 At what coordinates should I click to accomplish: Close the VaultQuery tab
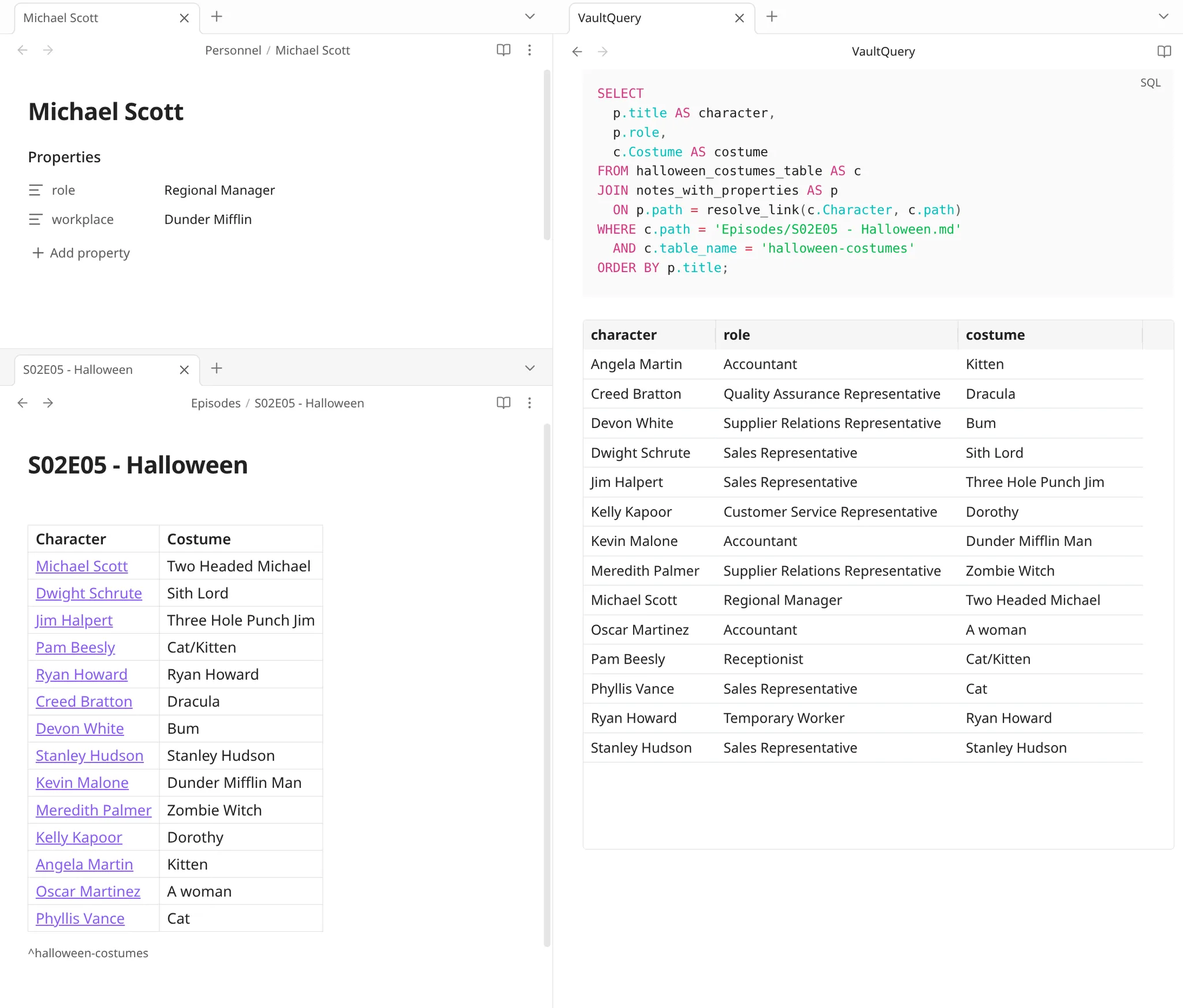click(x=739, y=18)
